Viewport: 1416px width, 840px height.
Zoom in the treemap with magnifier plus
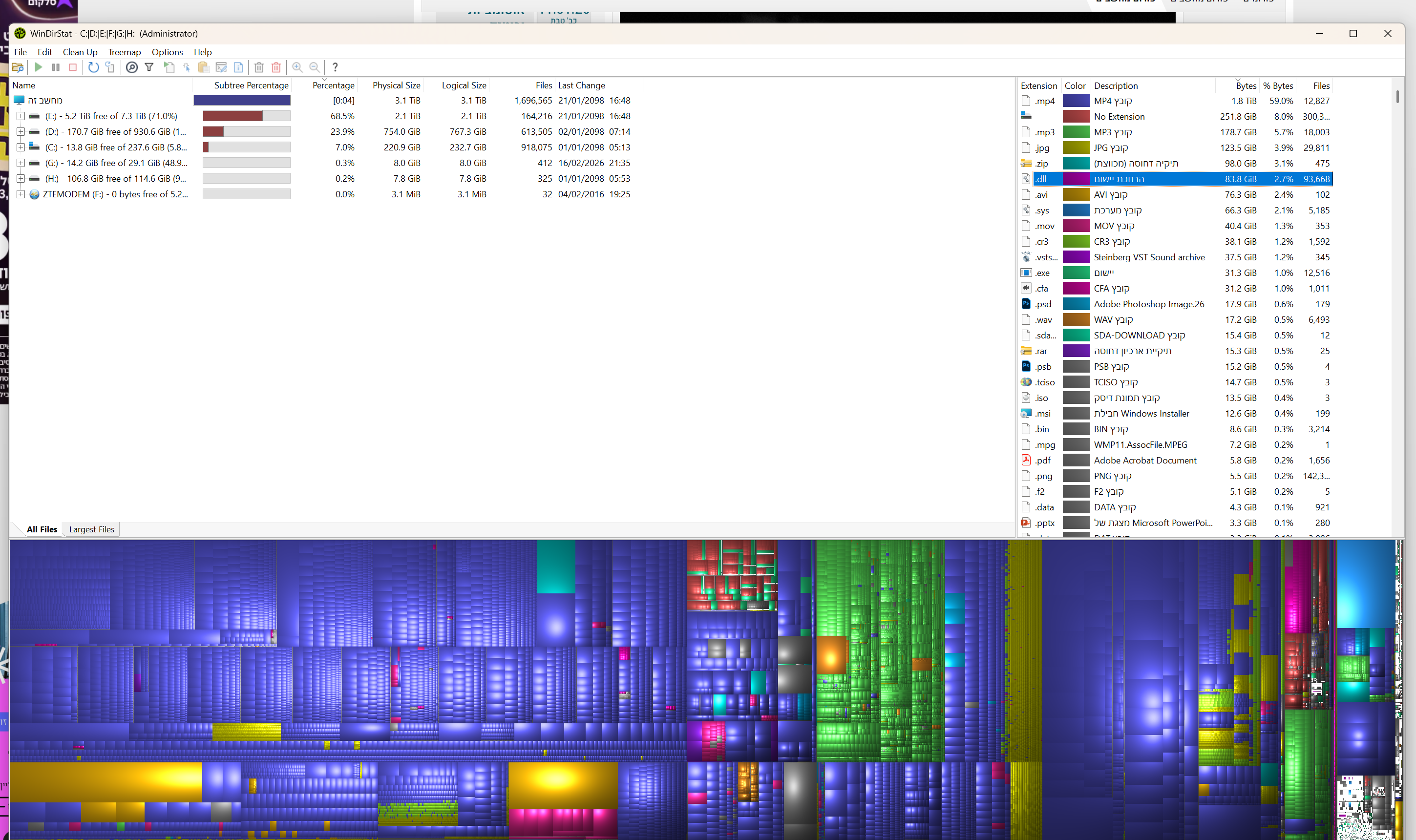(297, 67)
